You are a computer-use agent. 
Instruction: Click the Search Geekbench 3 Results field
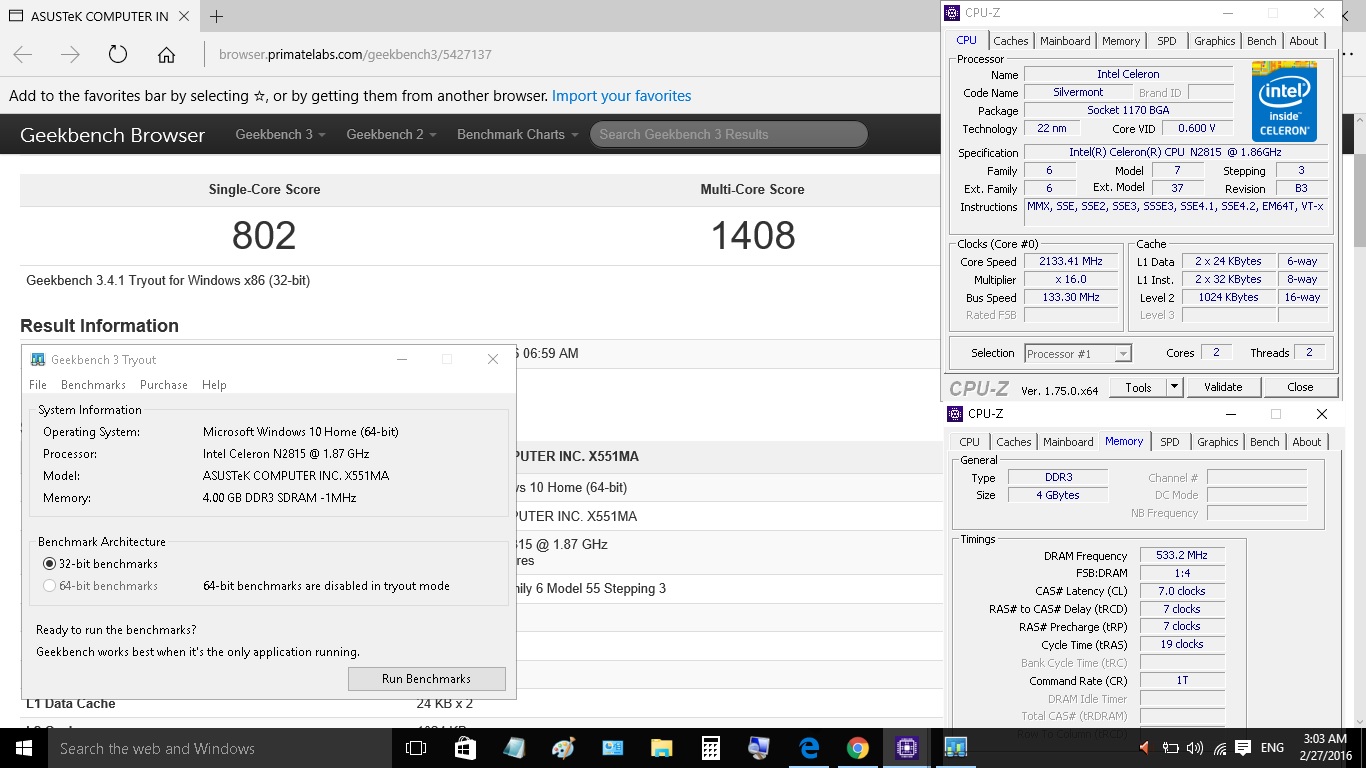point(728,134)
